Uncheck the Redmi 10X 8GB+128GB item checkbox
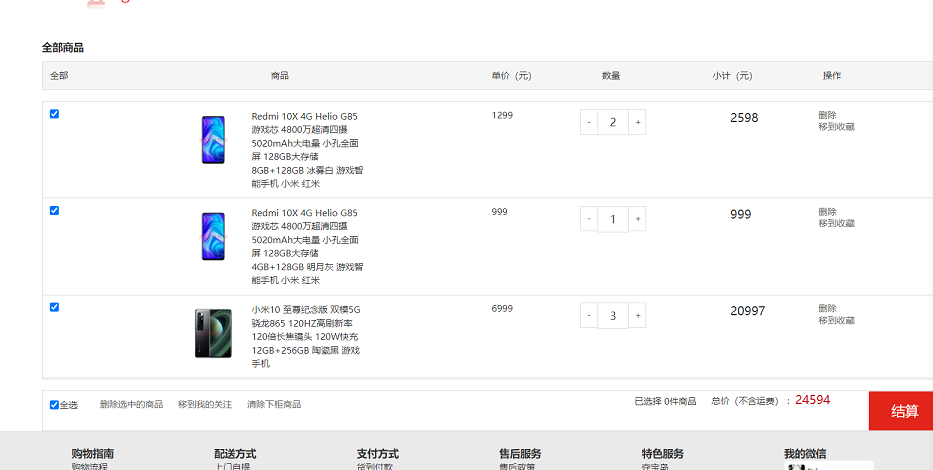933x470 pixels. tap(54, 114)
